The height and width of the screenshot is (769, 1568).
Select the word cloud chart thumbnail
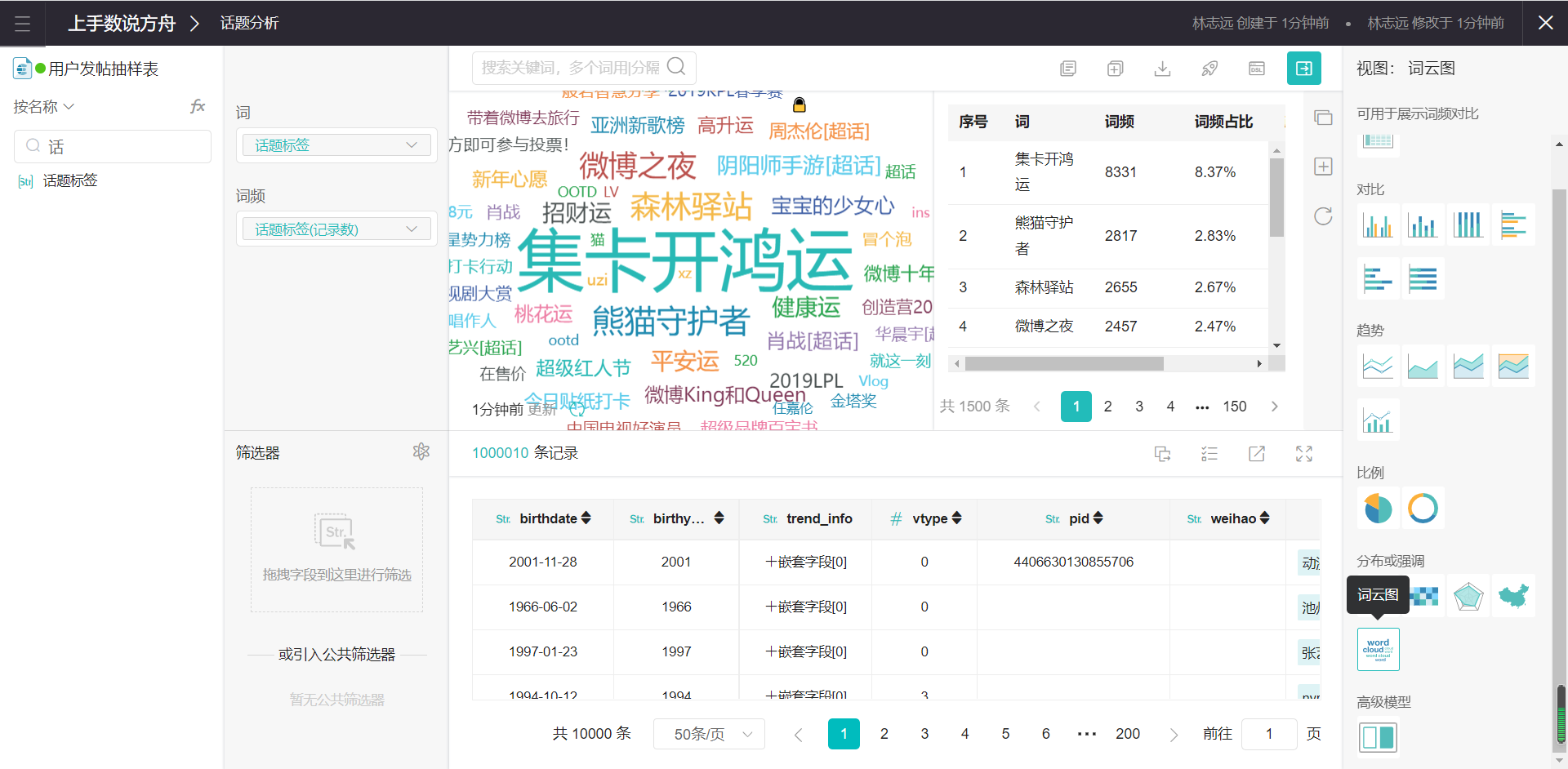1379,650
